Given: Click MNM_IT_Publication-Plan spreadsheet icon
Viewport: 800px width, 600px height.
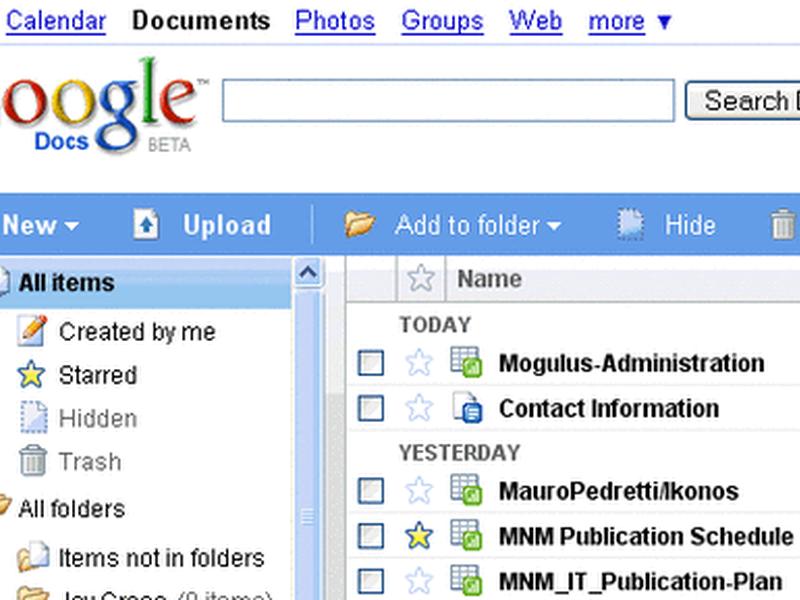Looking at the screenshot, I should 466,580.
